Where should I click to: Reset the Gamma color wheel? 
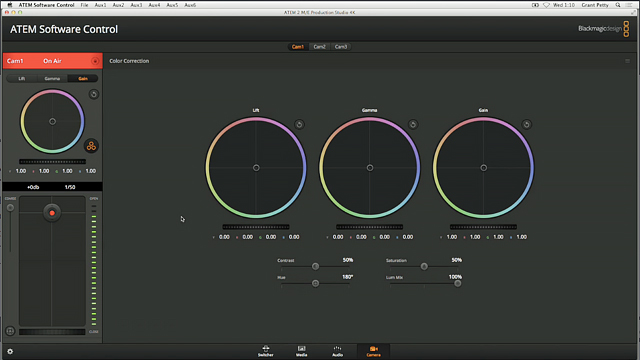pyautogui.click(x=413, y=124)
